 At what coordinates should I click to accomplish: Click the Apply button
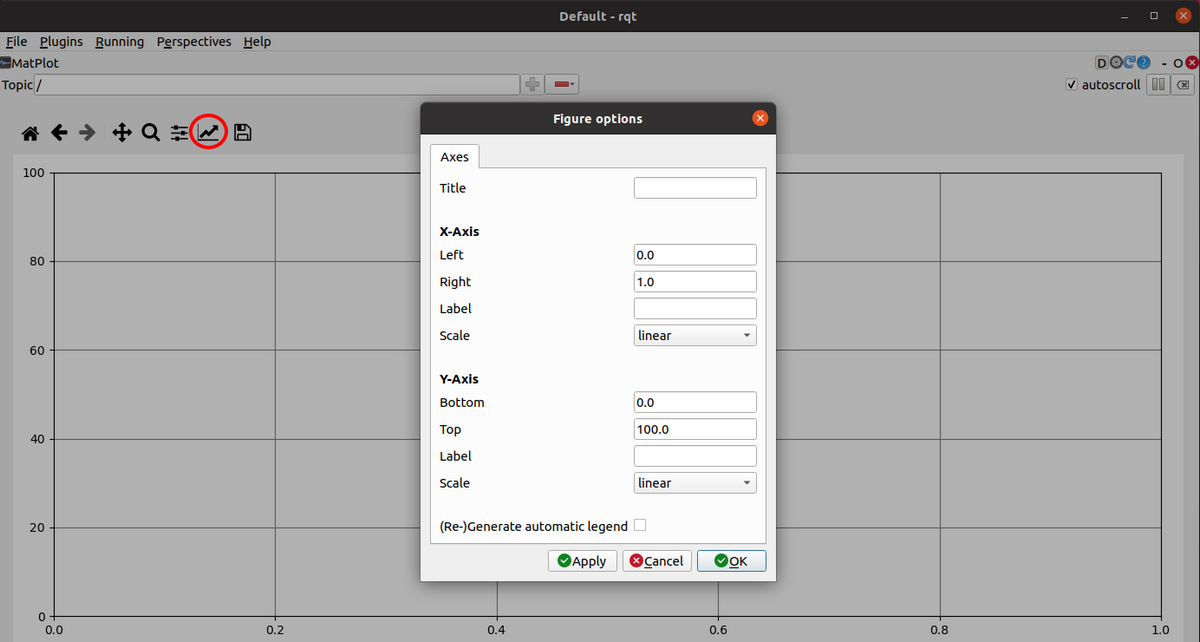pyautogui.click(x=582, y=561)
